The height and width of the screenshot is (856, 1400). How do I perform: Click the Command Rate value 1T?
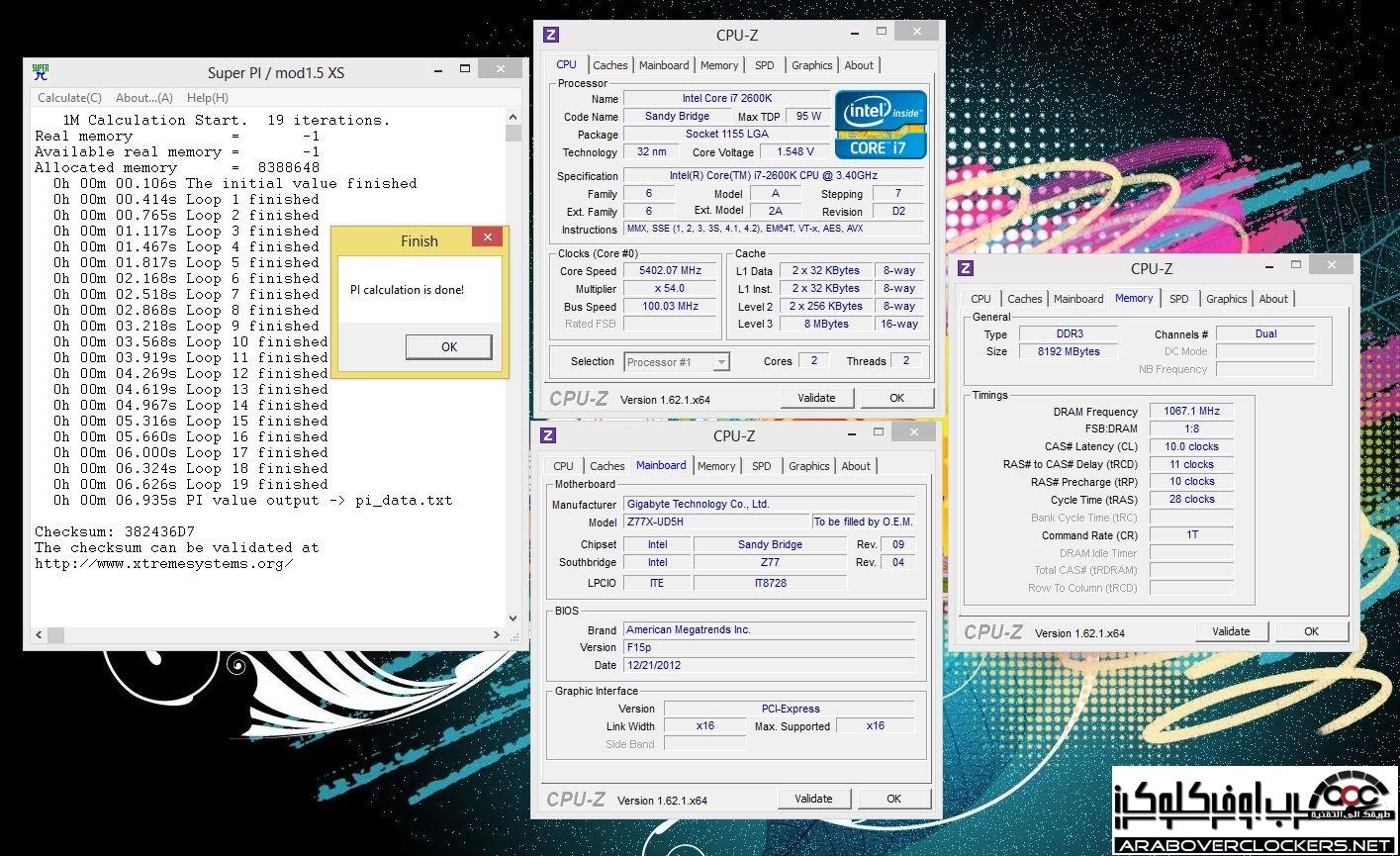(x=1192, y=535)
